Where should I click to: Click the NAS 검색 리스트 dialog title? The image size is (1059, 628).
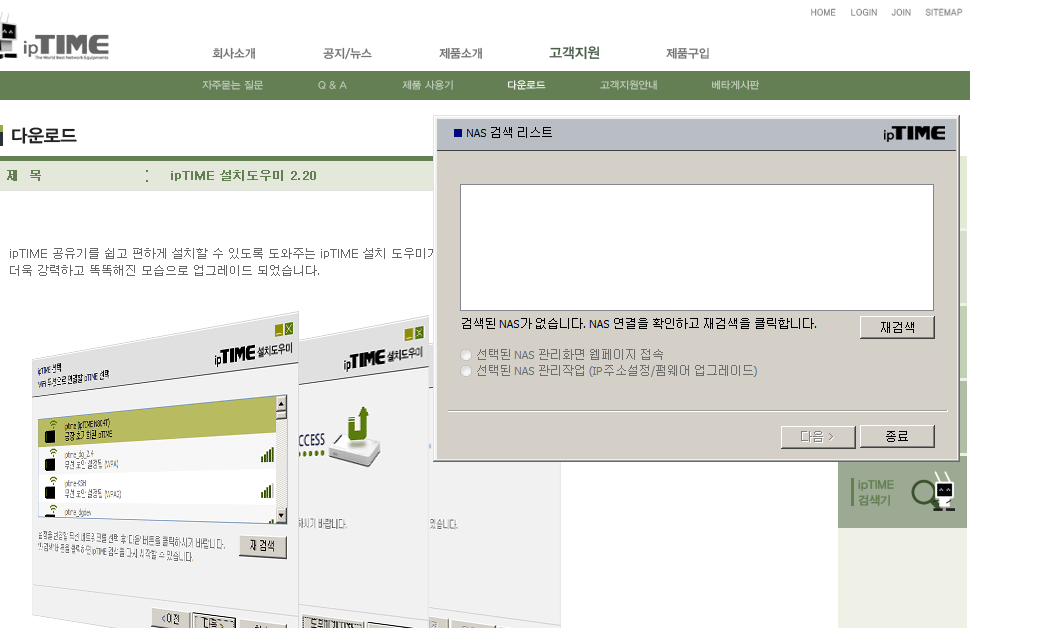509,132
